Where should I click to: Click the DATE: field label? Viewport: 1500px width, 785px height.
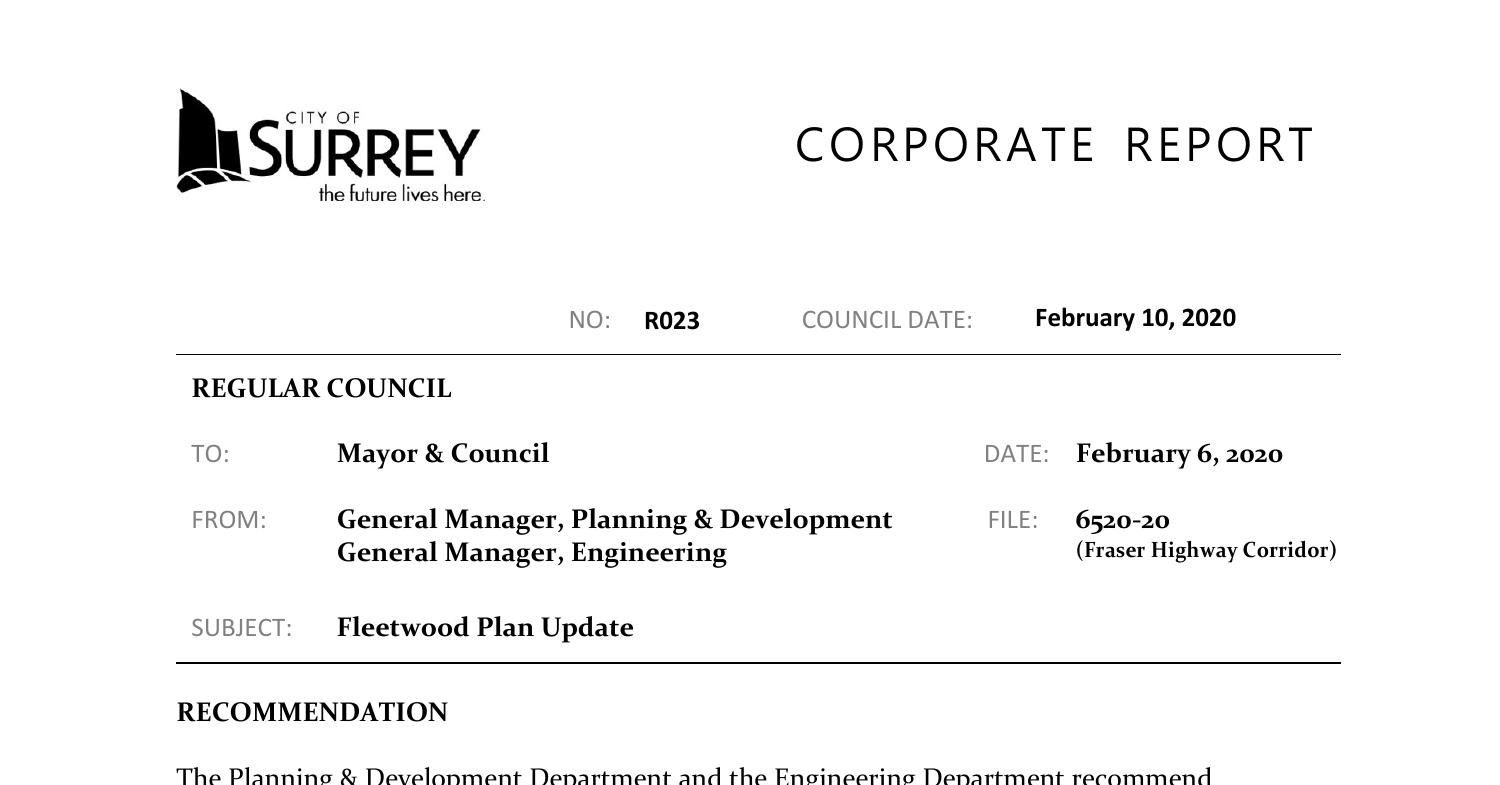tap(1016, 454)
